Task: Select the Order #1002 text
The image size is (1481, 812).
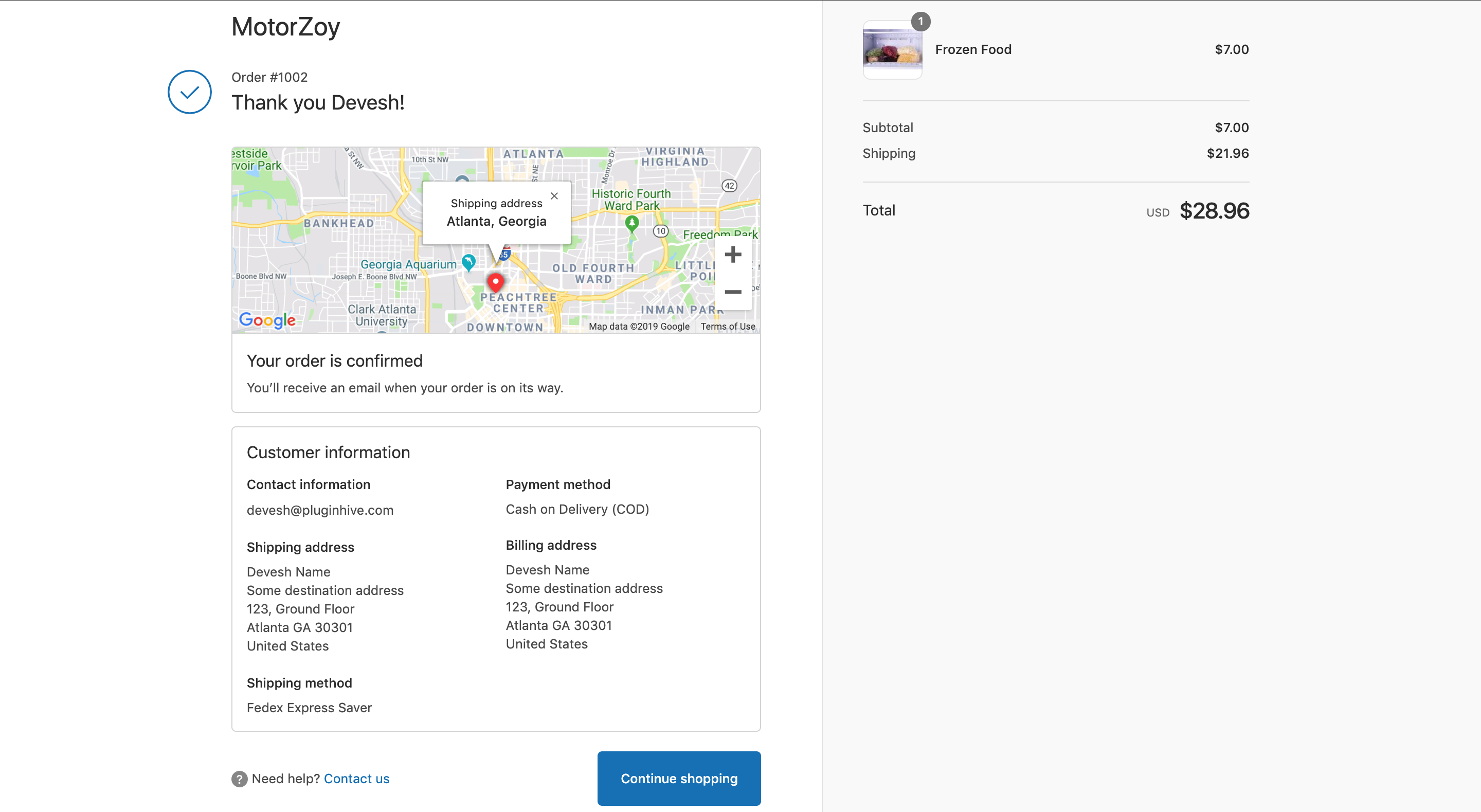Action: pos(269,77)
